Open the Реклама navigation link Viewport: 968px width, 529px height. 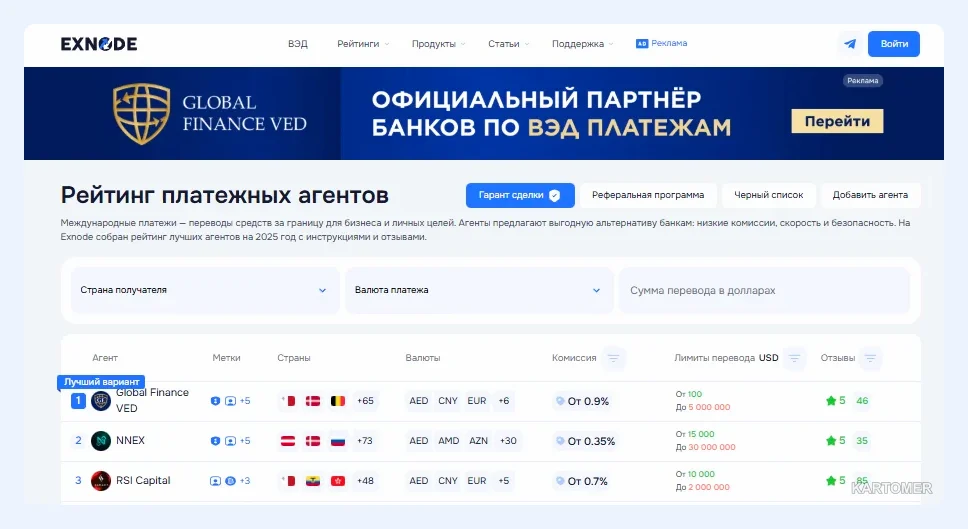point(669,43)
